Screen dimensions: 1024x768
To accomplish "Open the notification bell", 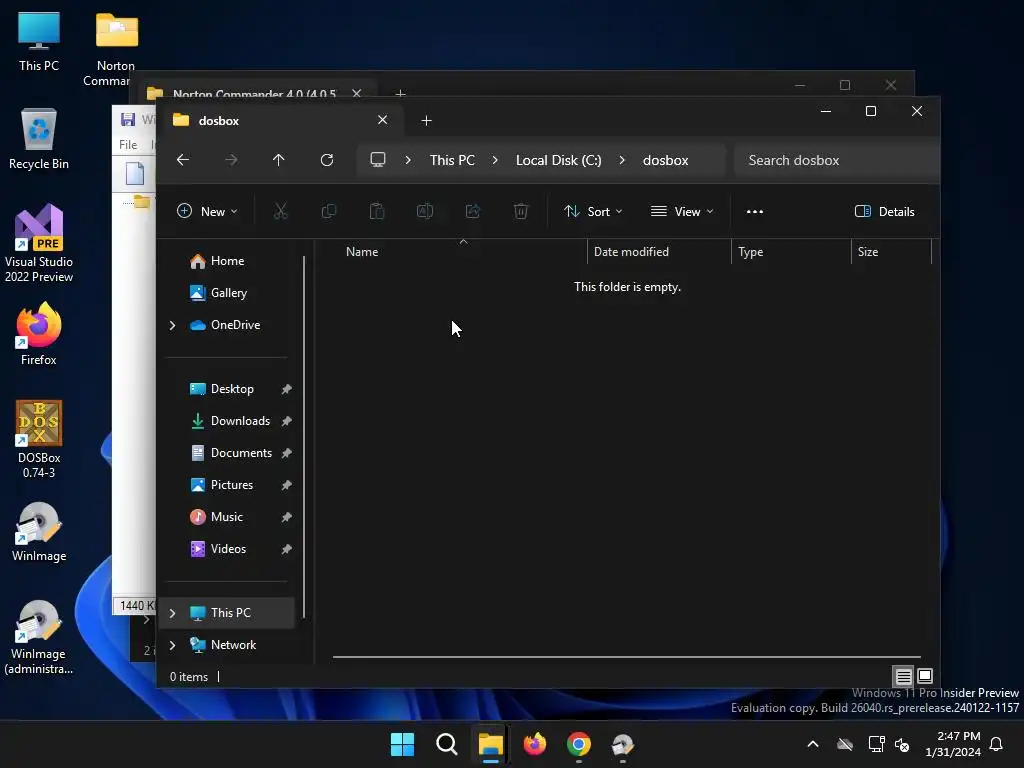I will 996,744.
